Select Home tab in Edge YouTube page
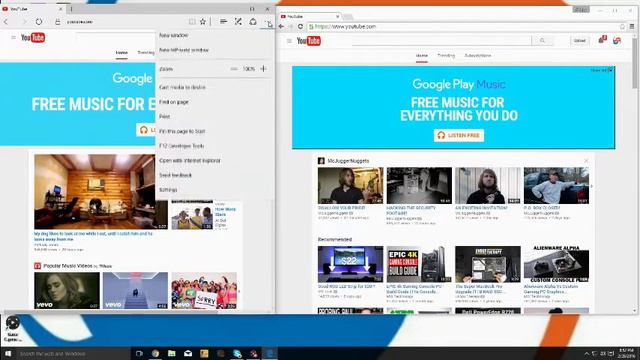 pos(121,53)
